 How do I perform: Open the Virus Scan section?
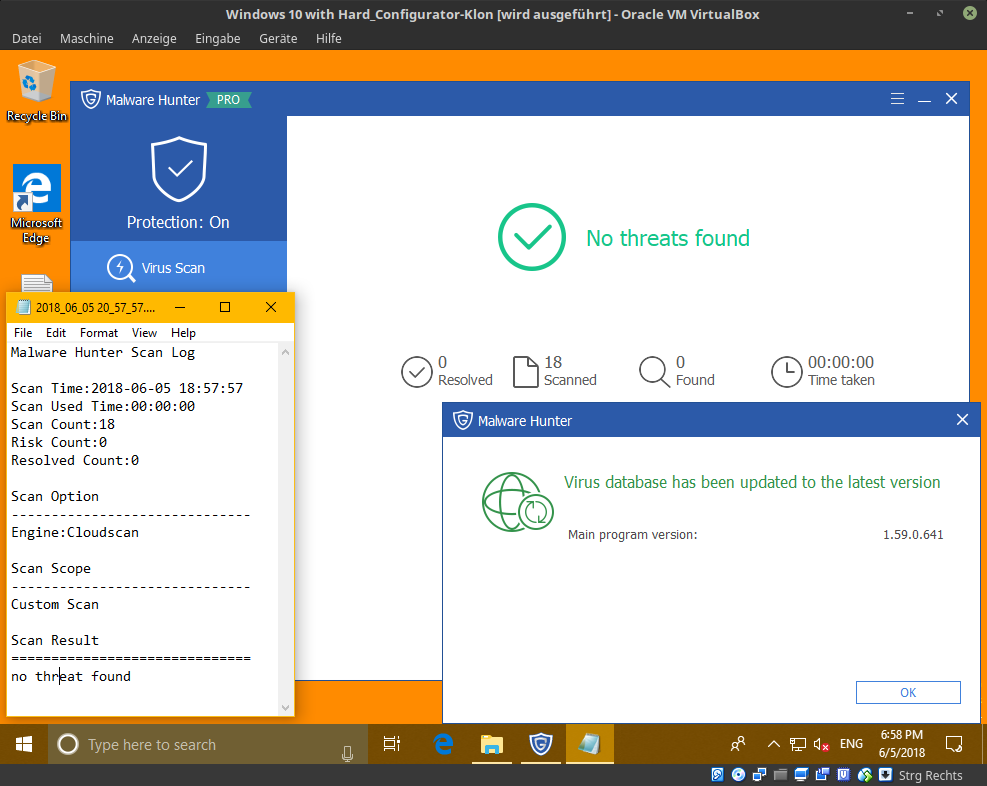(179, 267)
